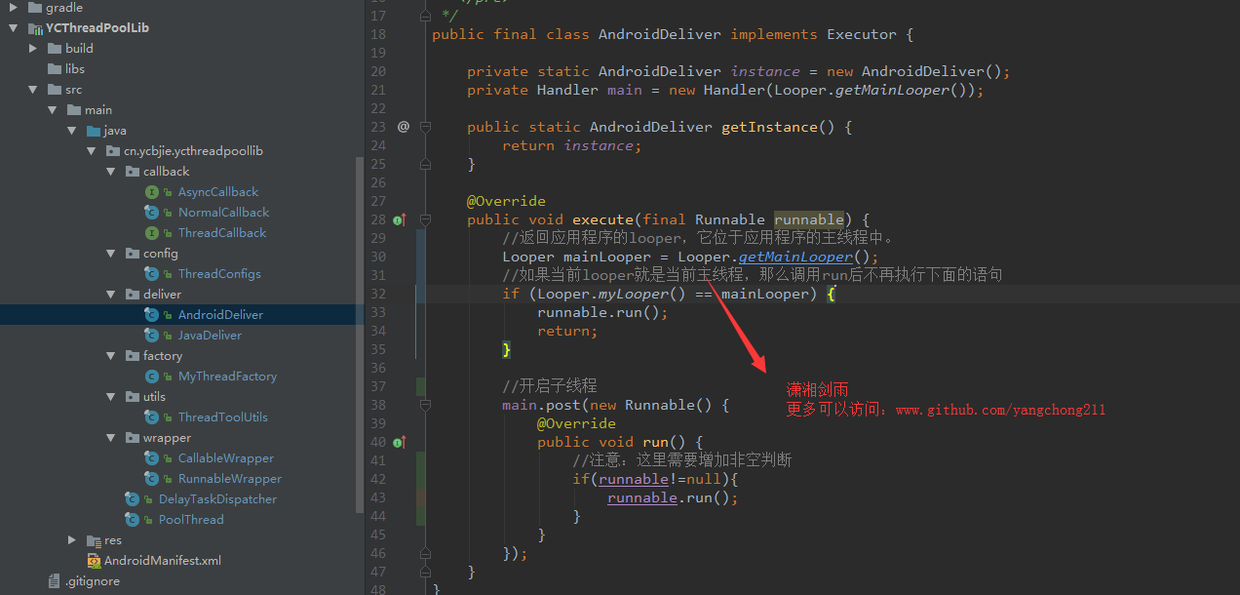This screenshot has width=1240, height=595.
Task: Click the gradle folder icon
Action: pos(35,8)
